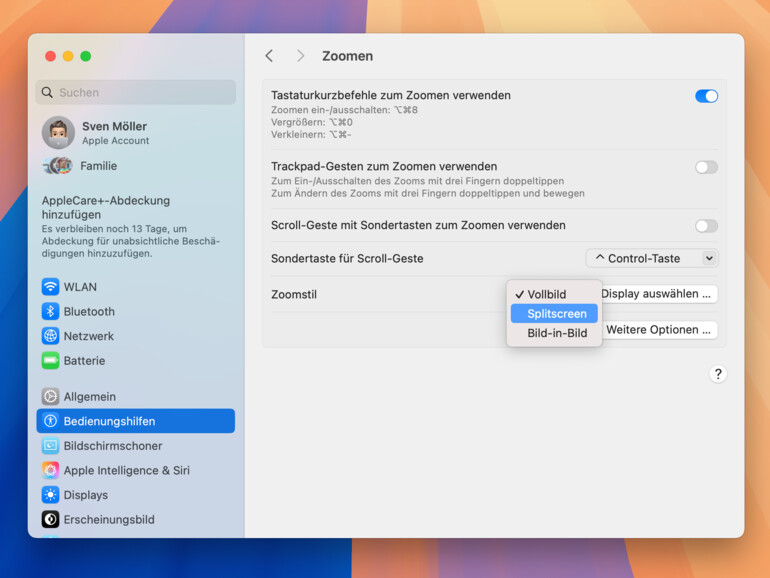The height and width of the screenshot is (578, 770).
Task: Open Bluetooth settings via its icon
Action: [50, 311]
